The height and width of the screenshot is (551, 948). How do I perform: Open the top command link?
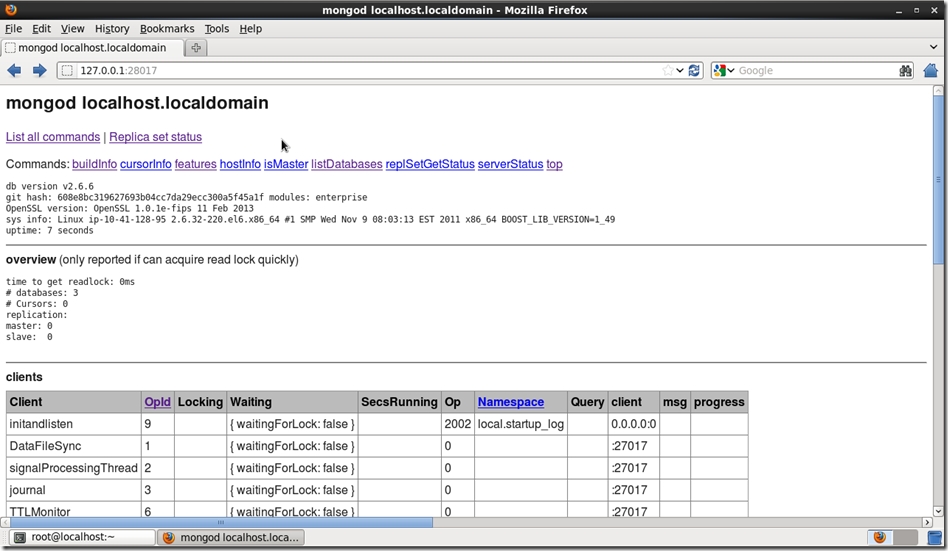554,164
